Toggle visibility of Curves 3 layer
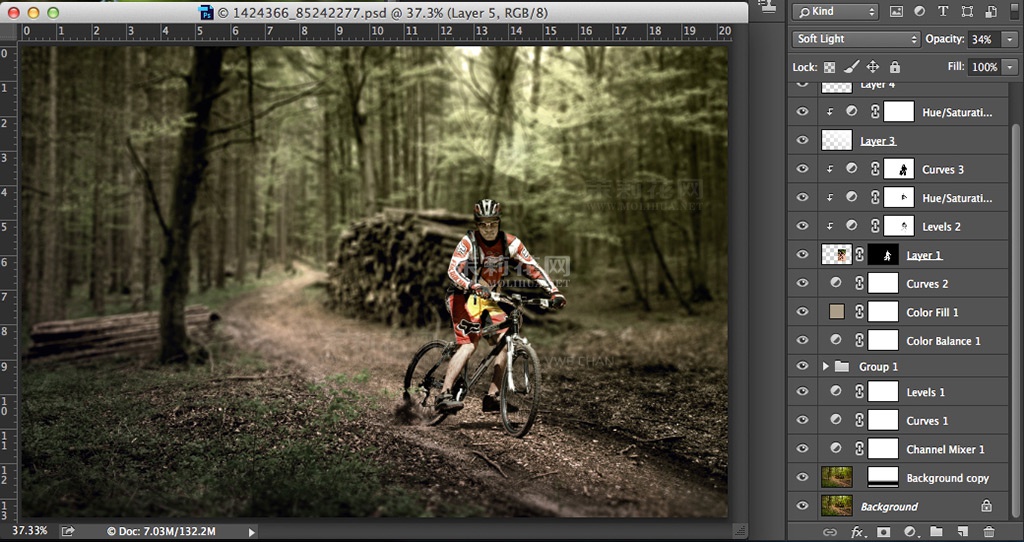 tap(803, 168)
